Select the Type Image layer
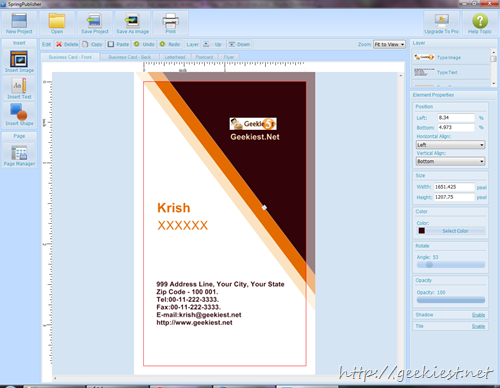Viewport: 500px width, 388px height. pos(451,57)
